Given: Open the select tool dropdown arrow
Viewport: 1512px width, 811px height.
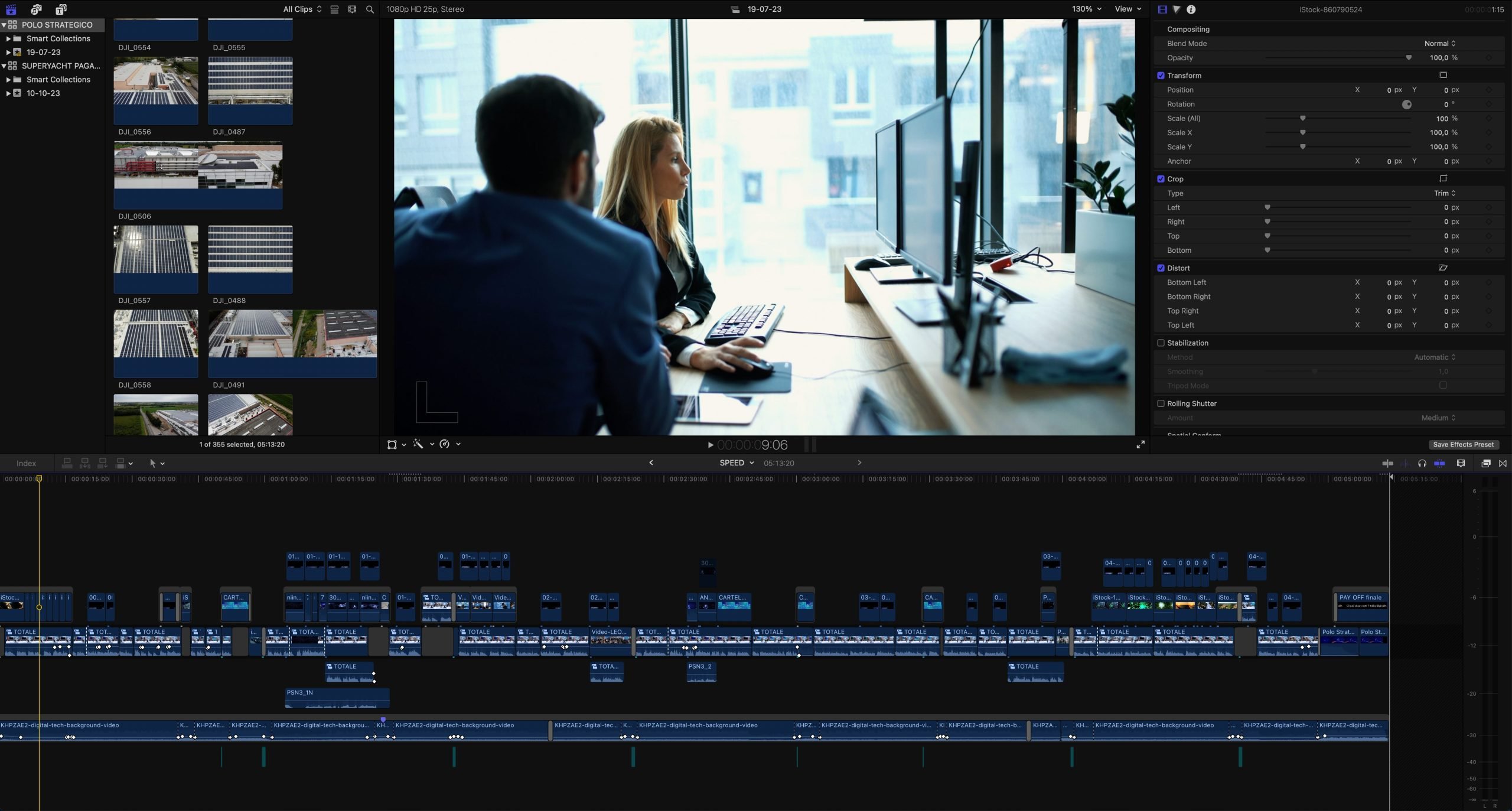Looking at the screenshot, I should pyautogui.click(x=162, y=464).
